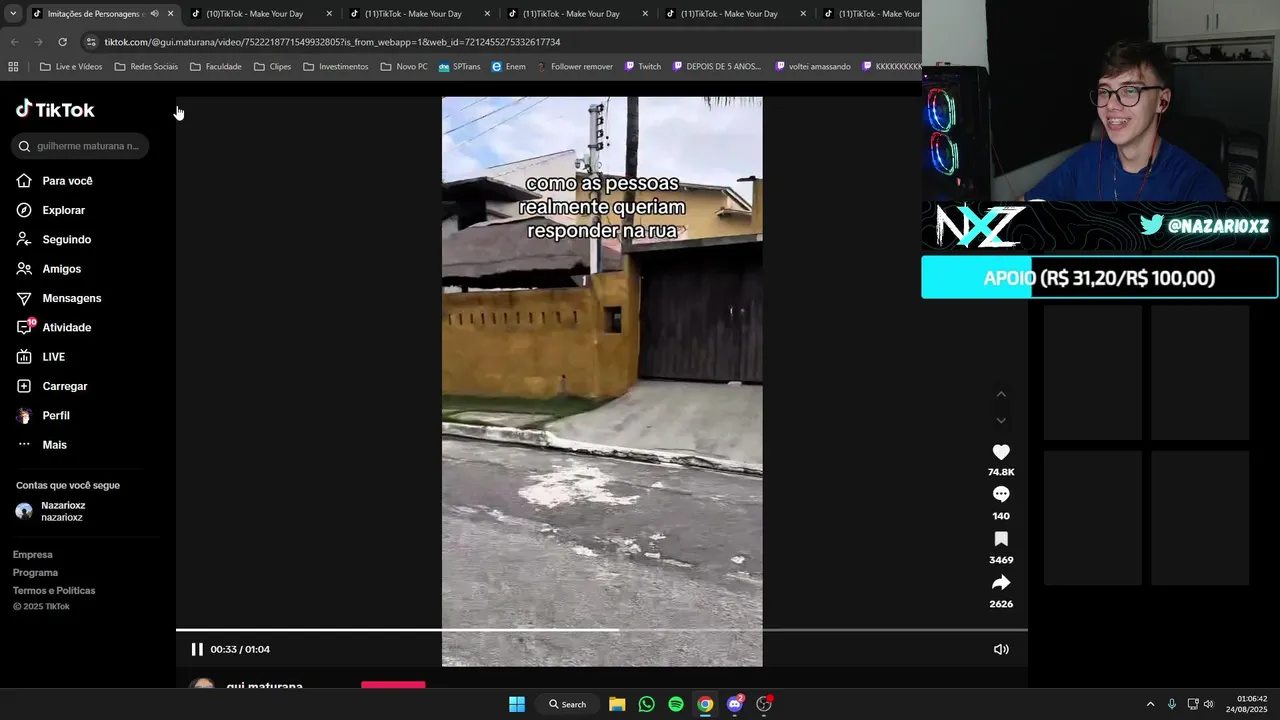
Task: Open system volume tray icon
Action: [x=1209, y=704]
